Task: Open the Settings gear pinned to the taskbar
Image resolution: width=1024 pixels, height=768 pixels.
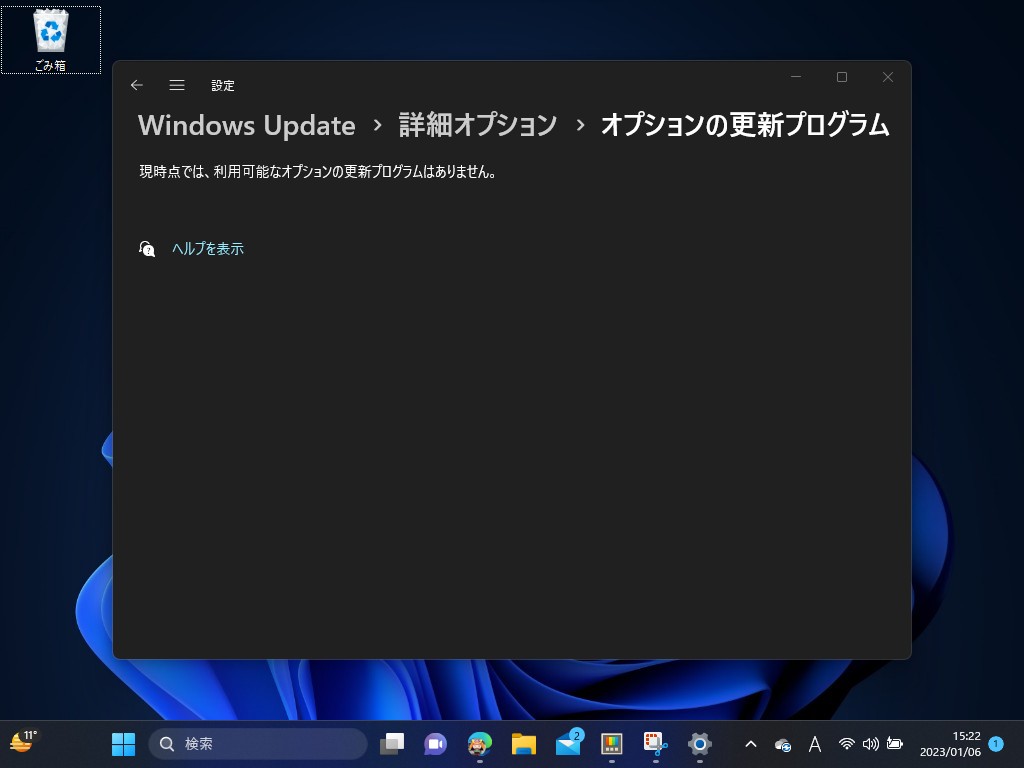Action: (x=698, y=744)
